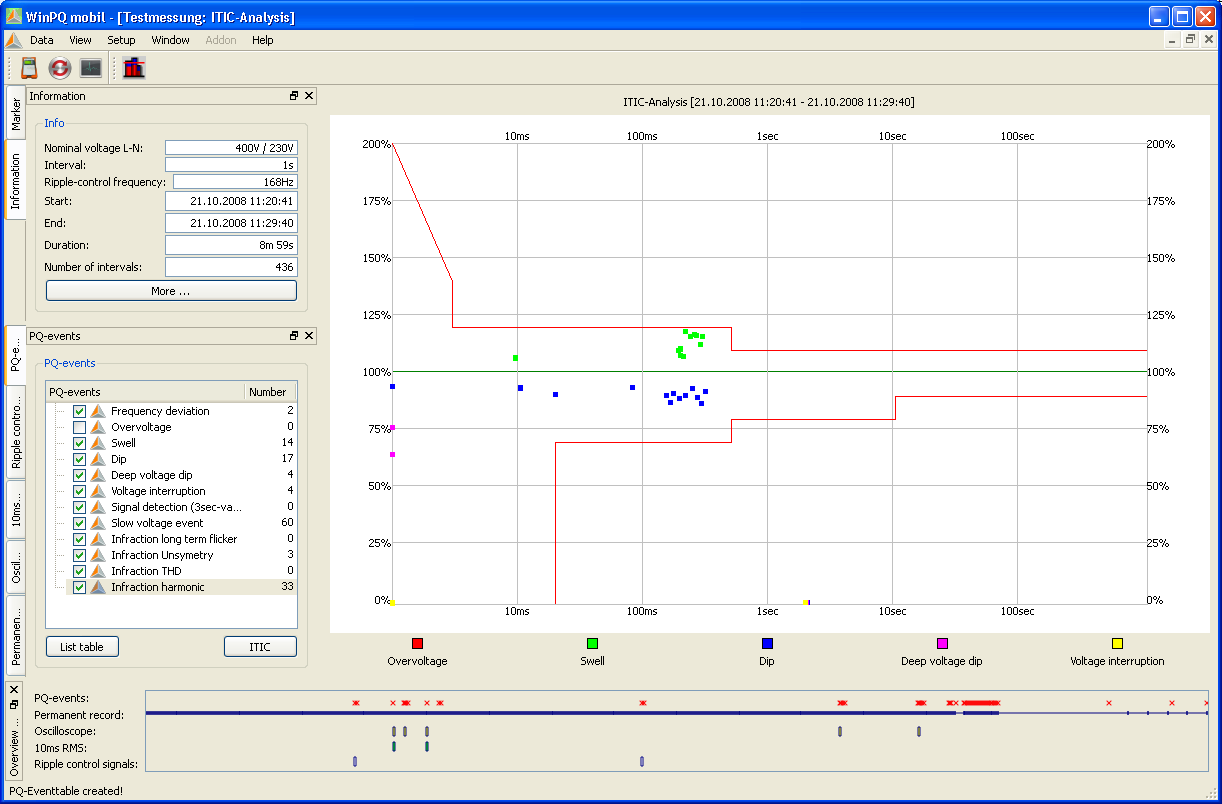Switch to the Marker side tab
The image size is (1222, 804).
[x=15, y=114]
